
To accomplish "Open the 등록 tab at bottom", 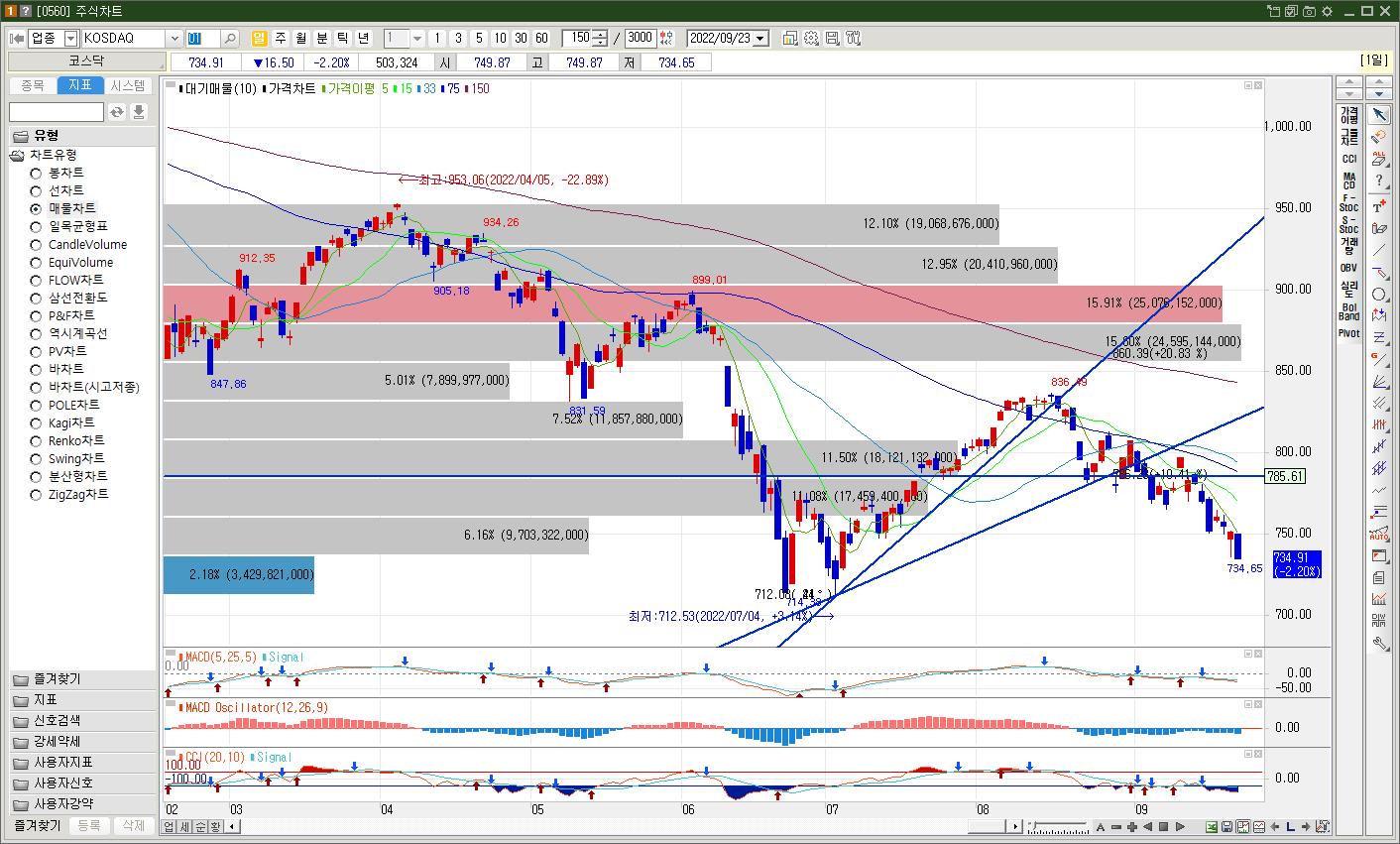I will coord(89,825).
